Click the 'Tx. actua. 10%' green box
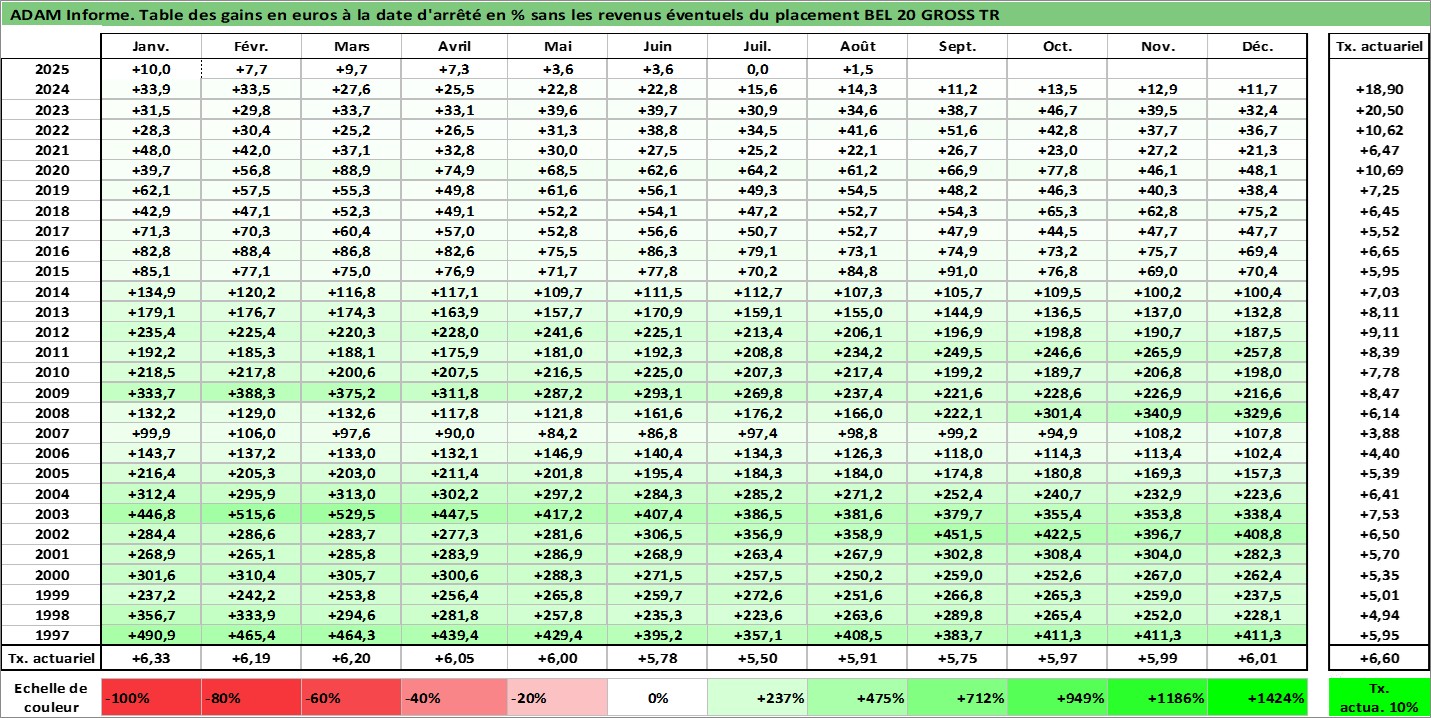1431x718 pixels. 1379,698
